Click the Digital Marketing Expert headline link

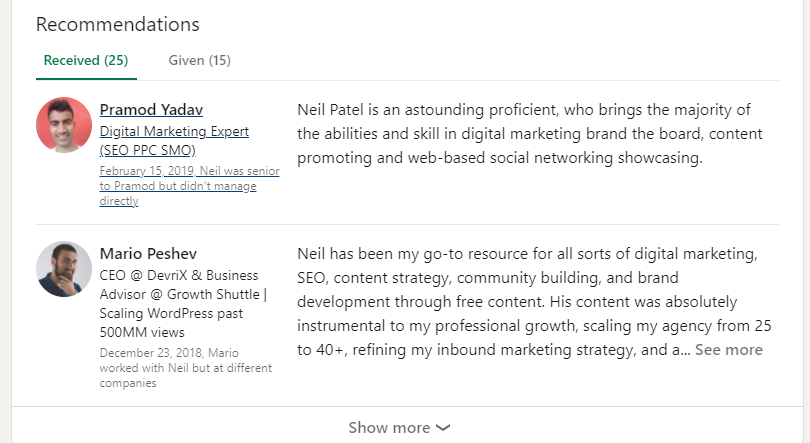click(x=174, y=131)
